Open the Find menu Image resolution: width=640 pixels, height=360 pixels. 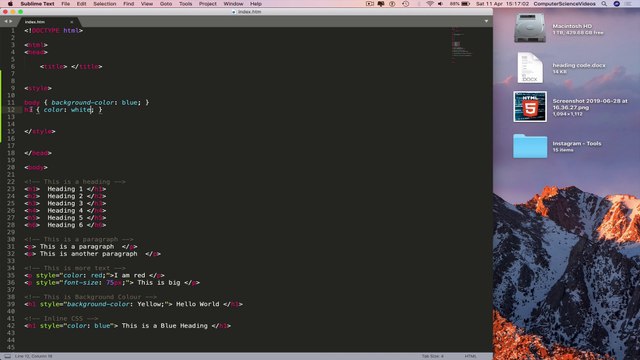tap(129, 4)
